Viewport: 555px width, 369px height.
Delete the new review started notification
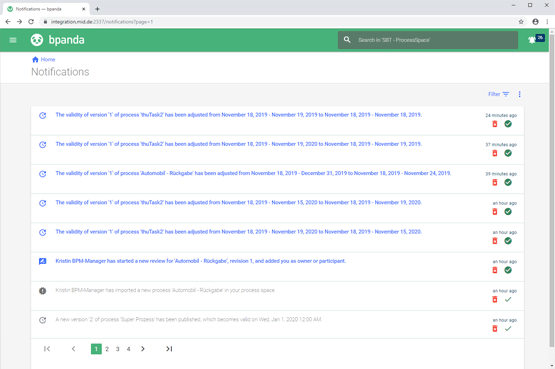[x=495, y=270]
